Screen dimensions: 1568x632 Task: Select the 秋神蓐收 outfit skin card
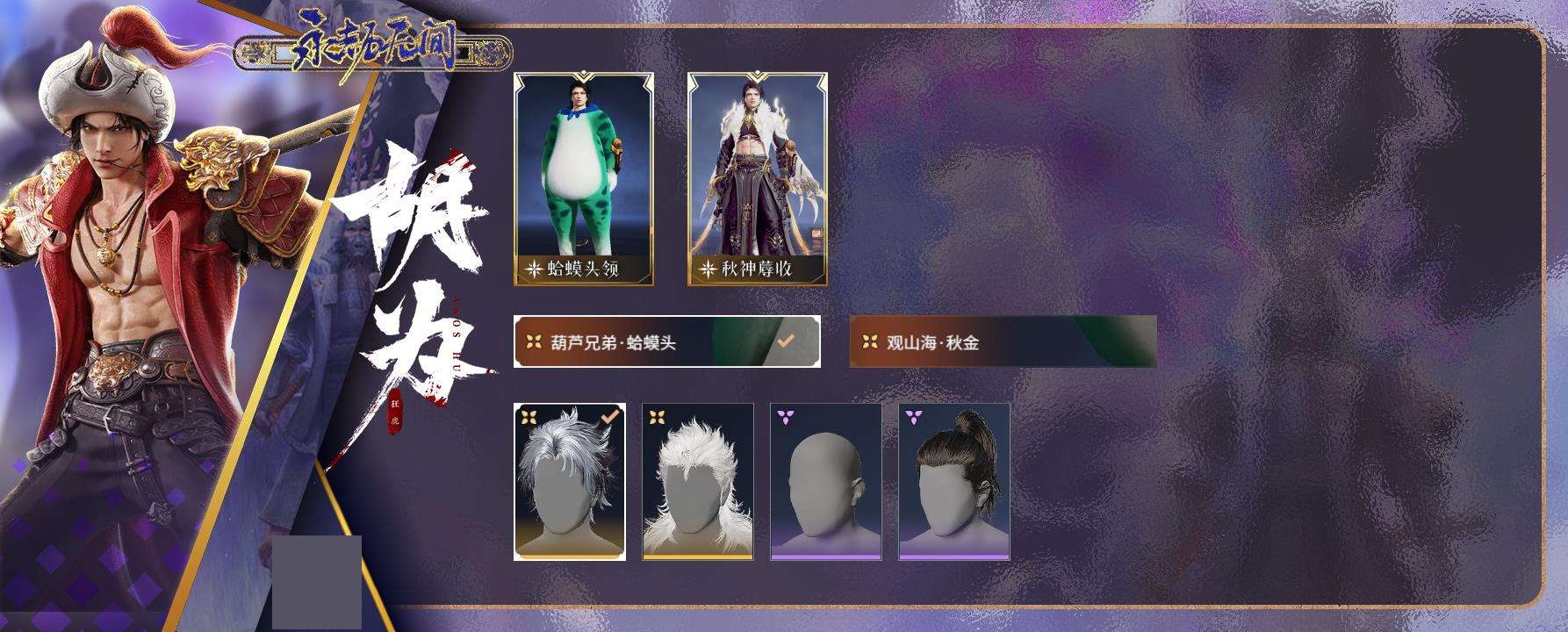click(758, 179)
